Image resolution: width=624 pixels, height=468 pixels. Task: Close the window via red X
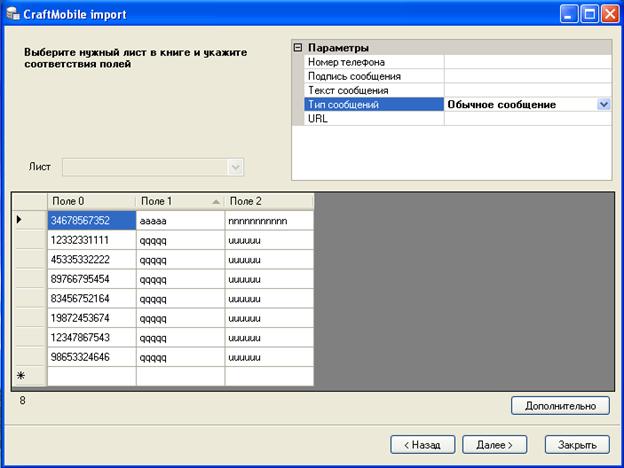pyautogui.click(x=610, y=14)
